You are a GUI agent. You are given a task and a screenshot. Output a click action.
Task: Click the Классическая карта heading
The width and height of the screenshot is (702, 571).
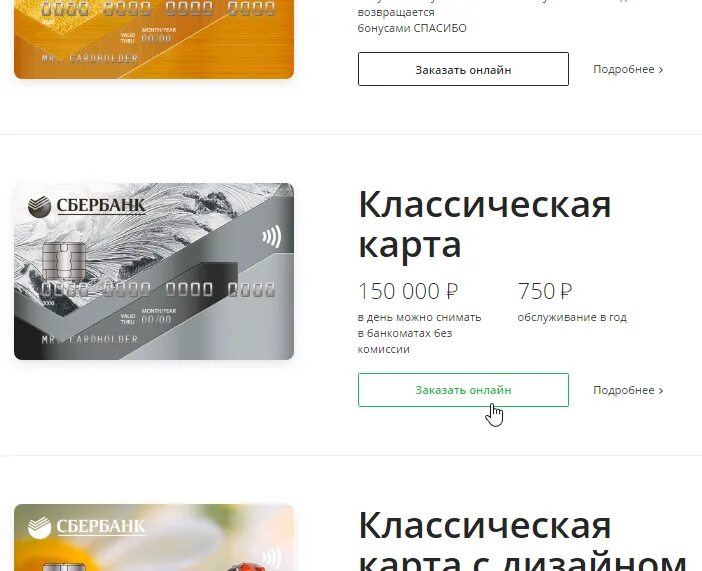tap(484, 224)
